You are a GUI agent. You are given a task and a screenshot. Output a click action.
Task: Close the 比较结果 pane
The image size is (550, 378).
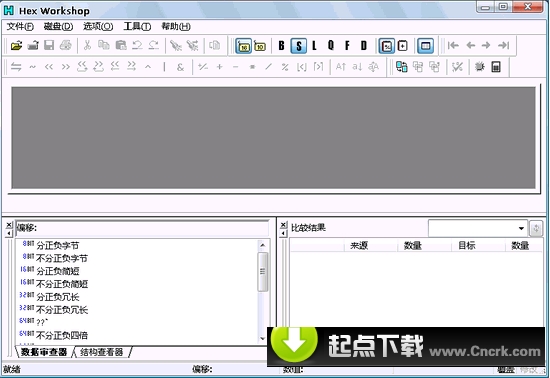[x=283, y=225]
